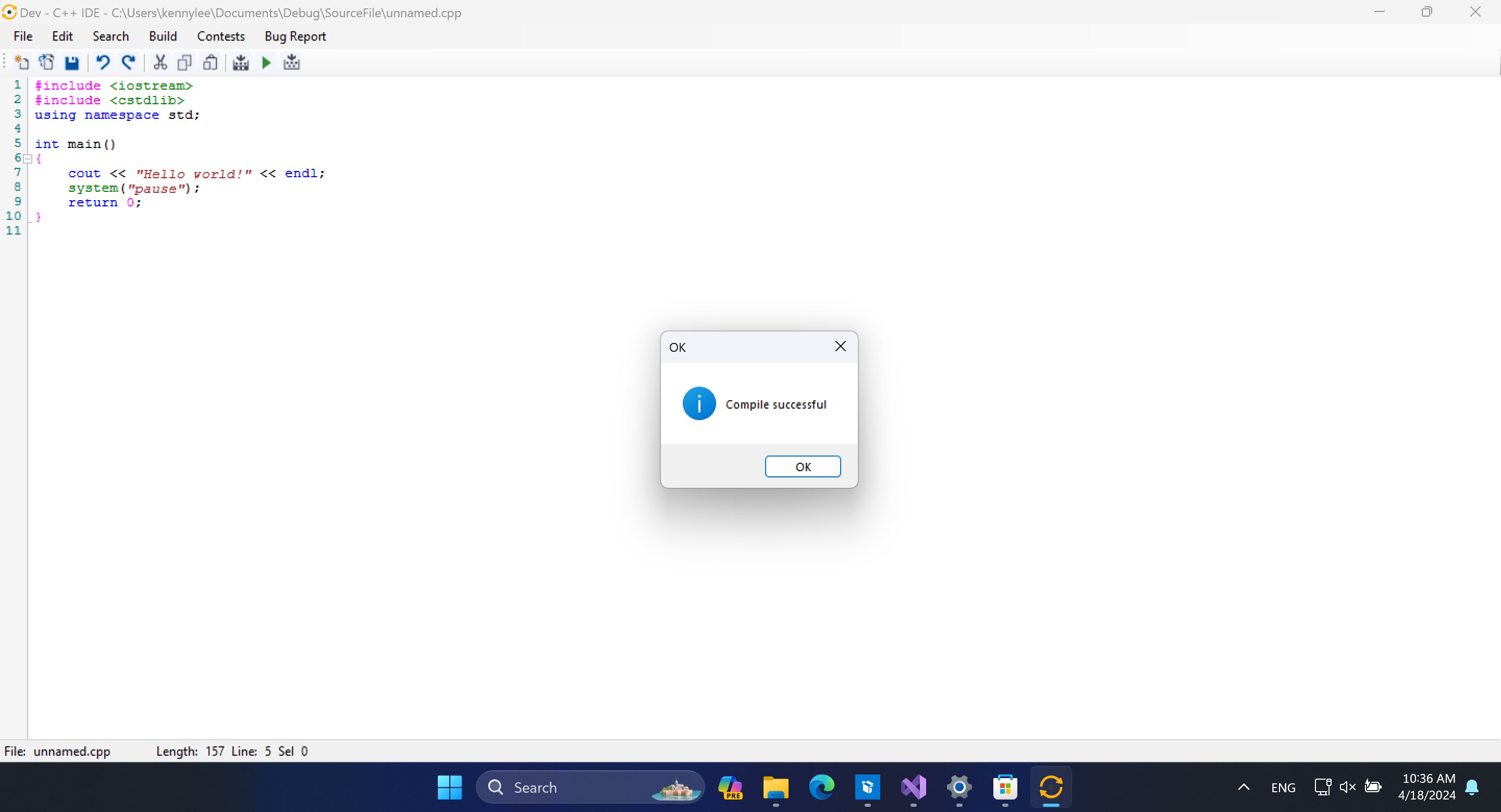Open the Bug Report menu
The height and width of the screenshot is (812, 1501).
tap(295, 36)
